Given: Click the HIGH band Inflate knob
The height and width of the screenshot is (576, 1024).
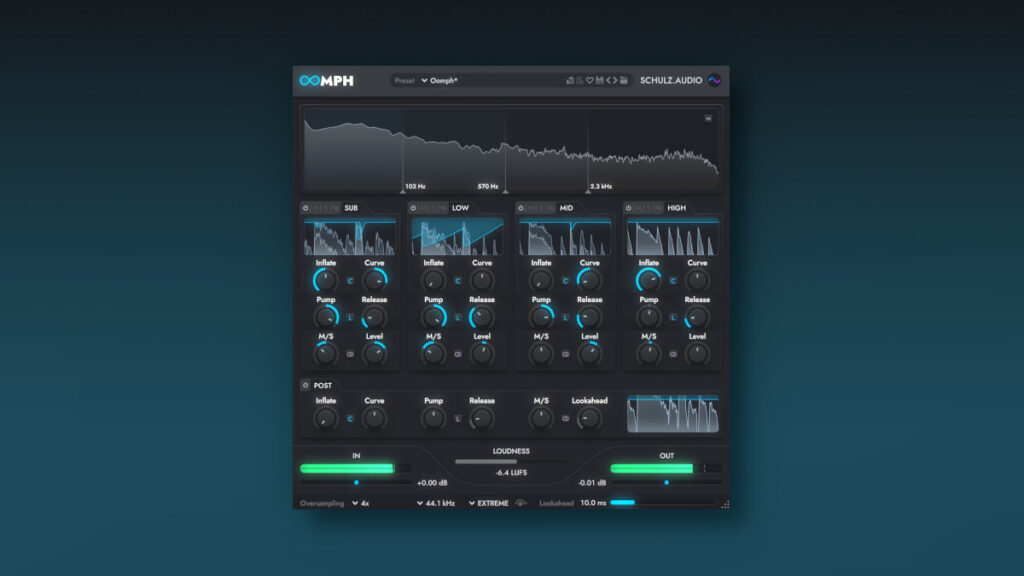Looking at the screenshot, I should (x=649, y=280).
